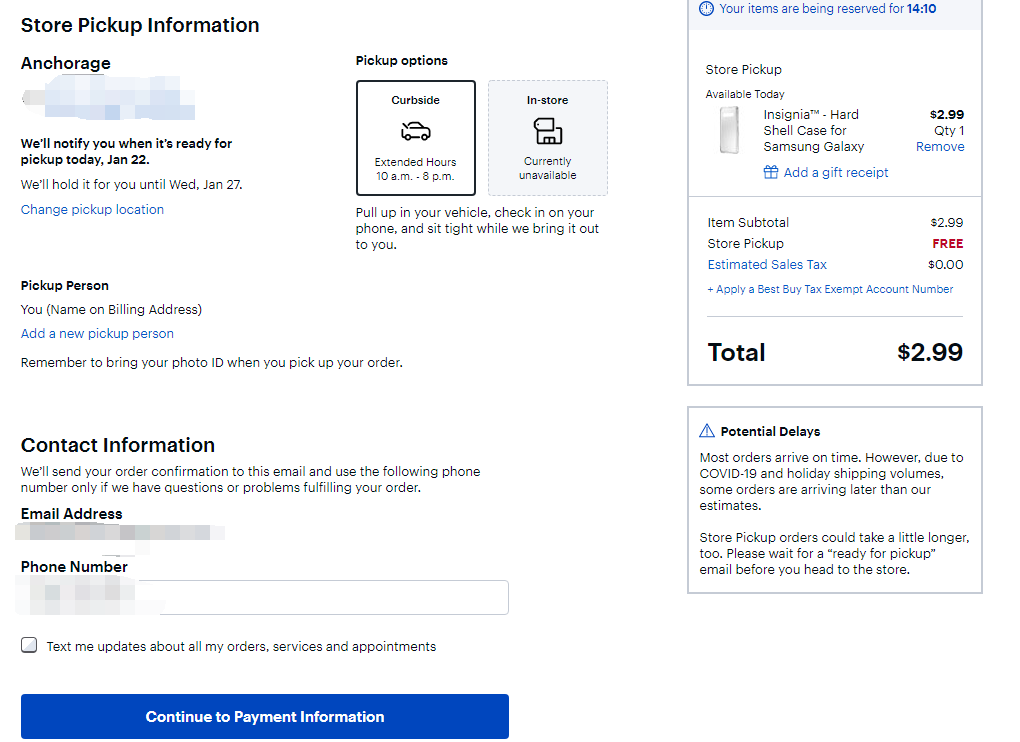Click the curbside car icon
The image size is (1020, 742).
coord(415,131)
